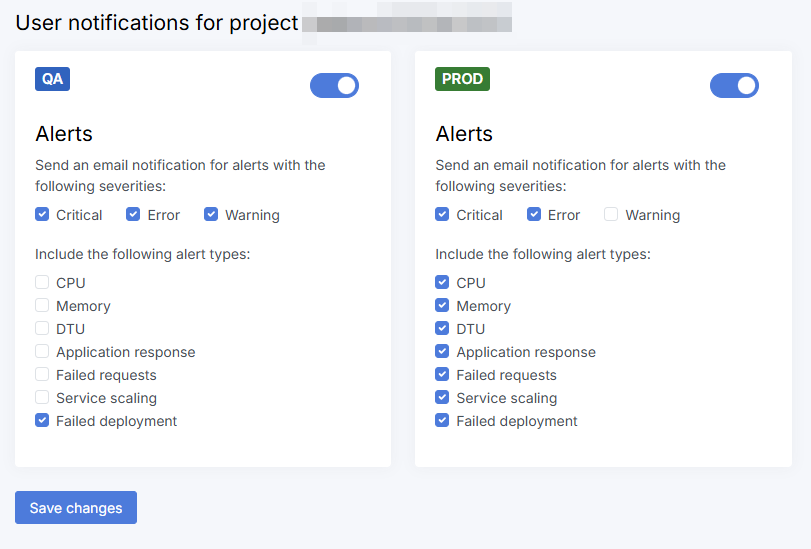Check Failed requests box in QA
Image resolution: width=811 pixels, height=549 pixels.
pos(42,375)
